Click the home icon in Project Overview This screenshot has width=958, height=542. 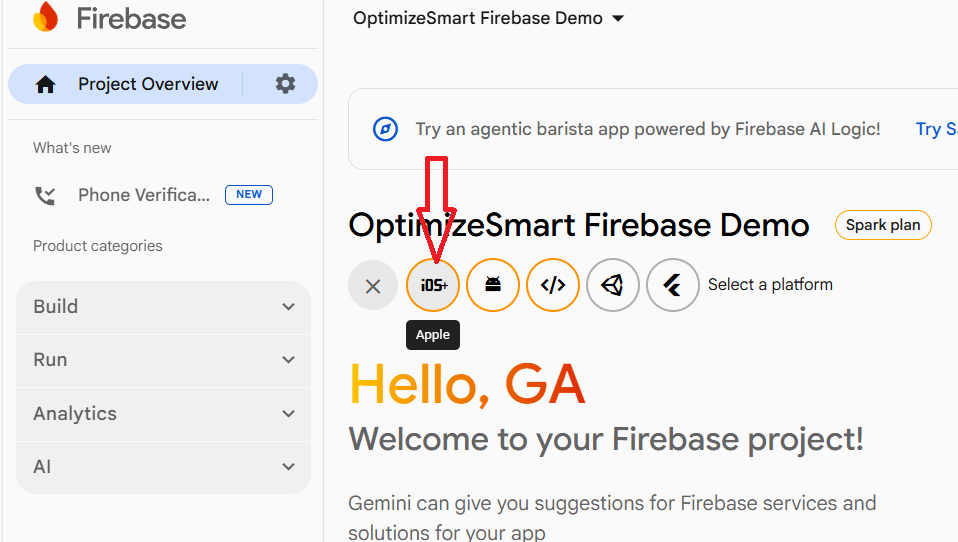point(45,84)
